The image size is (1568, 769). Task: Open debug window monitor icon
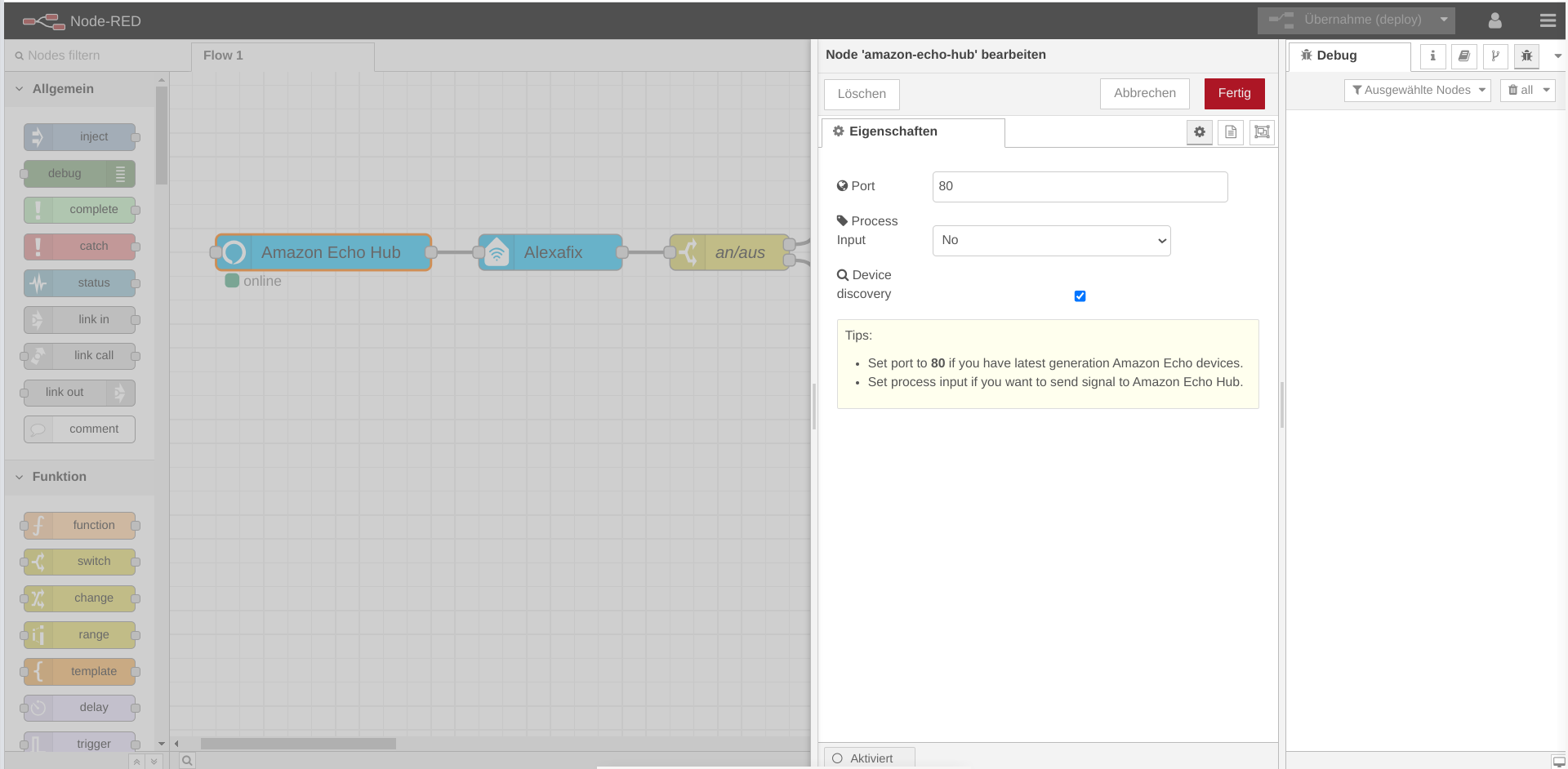click(1558, 761)
